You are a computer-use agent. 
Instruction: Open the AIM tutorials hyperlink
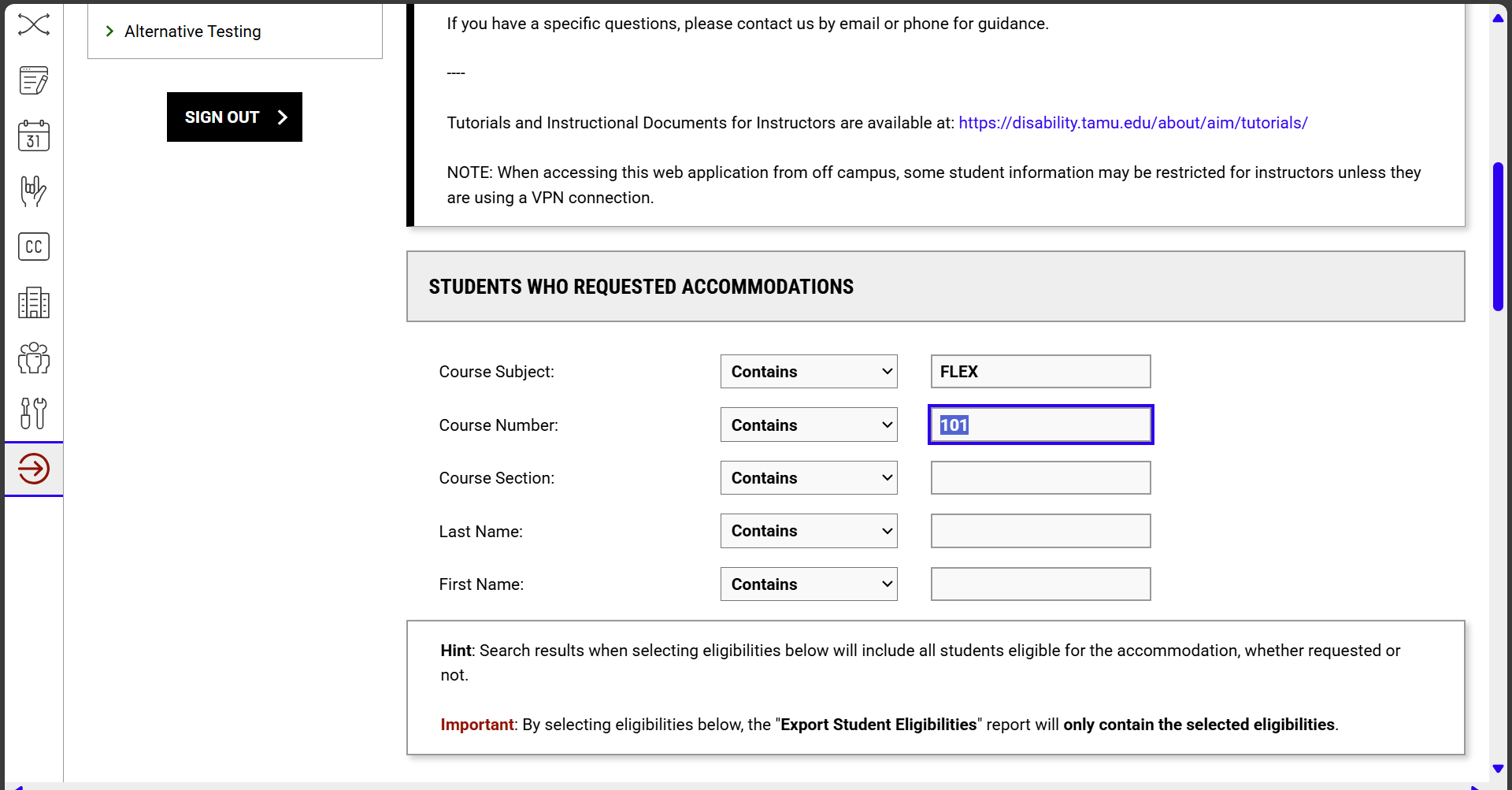pos(1133,123)
